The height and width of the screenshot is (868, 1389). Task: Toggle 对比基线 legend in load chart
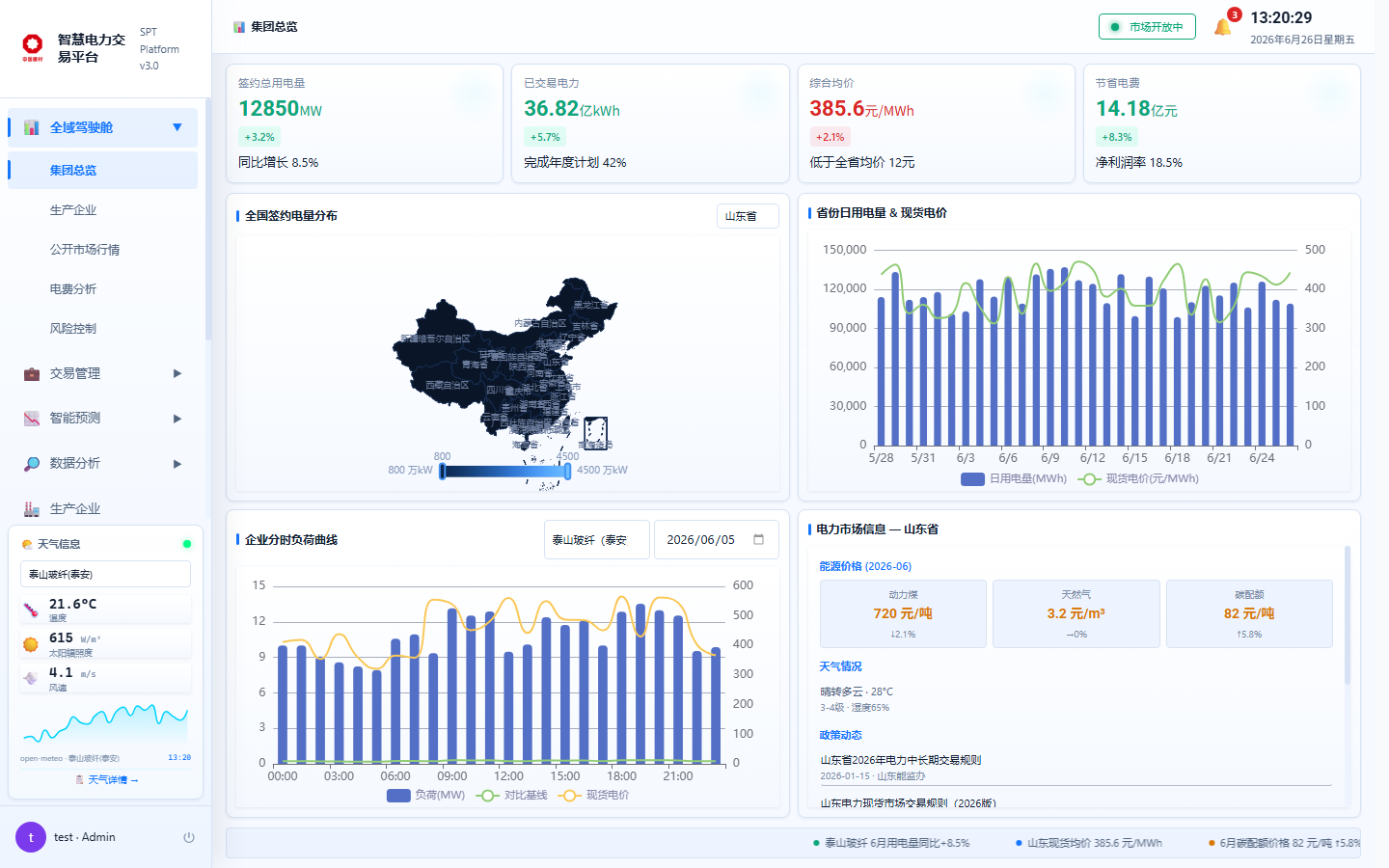click(511, 795)
